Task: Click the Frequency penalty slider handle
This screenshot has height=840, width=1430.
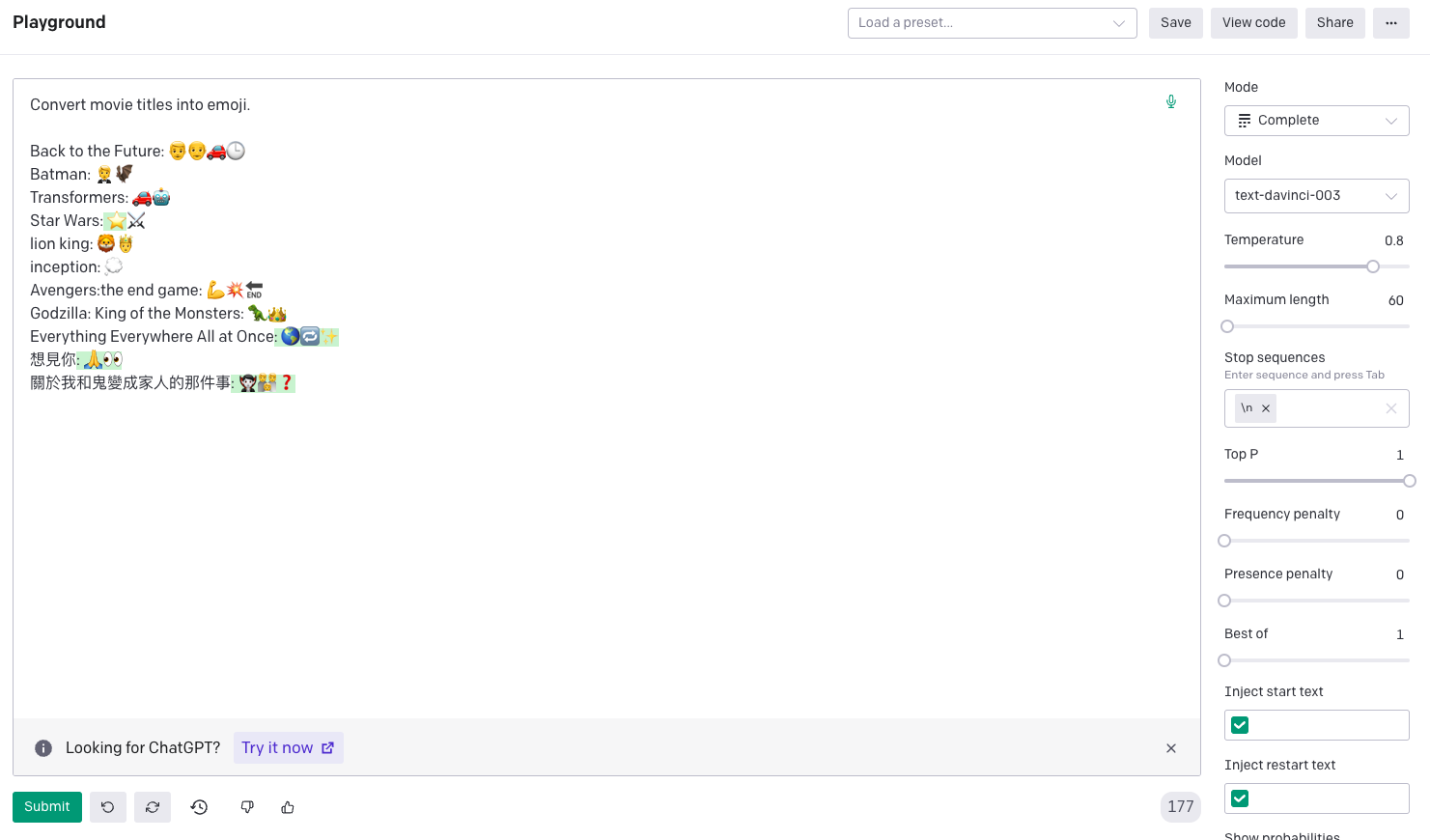Action: pyautogui.click(x=1224, y=541)
